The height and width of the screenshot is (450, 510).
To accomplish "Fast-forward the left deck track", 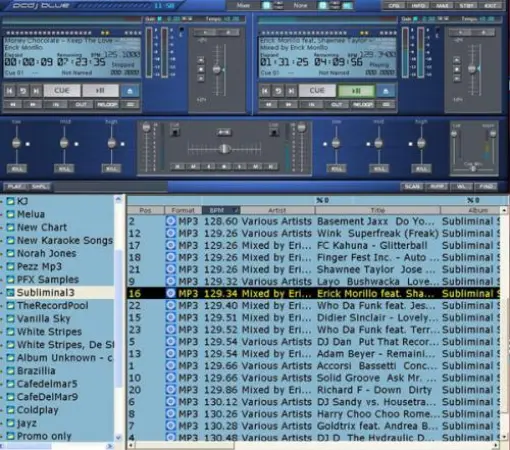I will (x=33, y=104).
